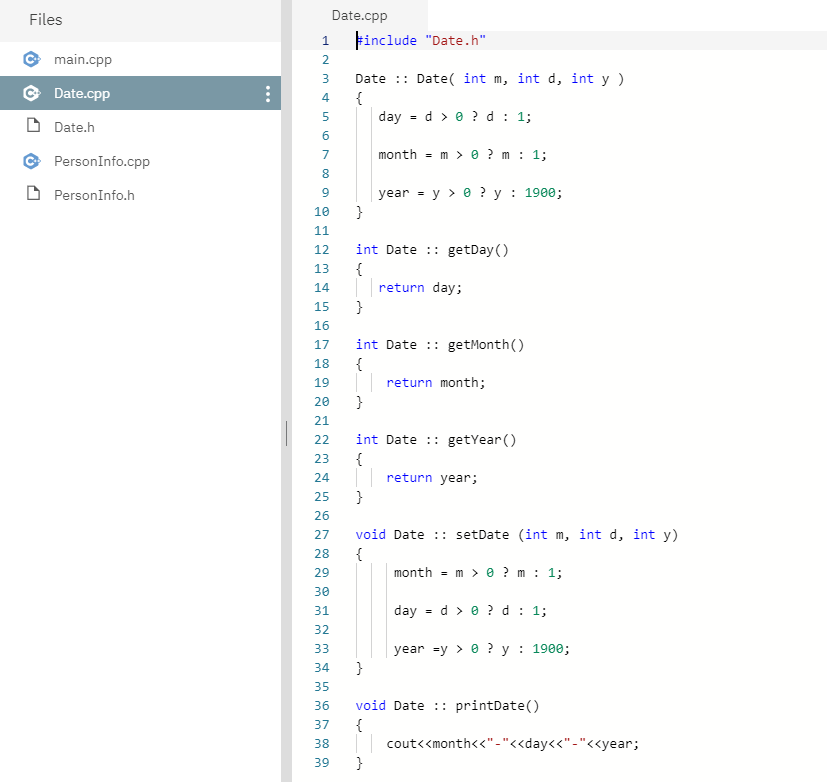Click the line 'day = d > 0 ? d : 1;' in constructor
The image size is (827, 782).
[455, 117]
